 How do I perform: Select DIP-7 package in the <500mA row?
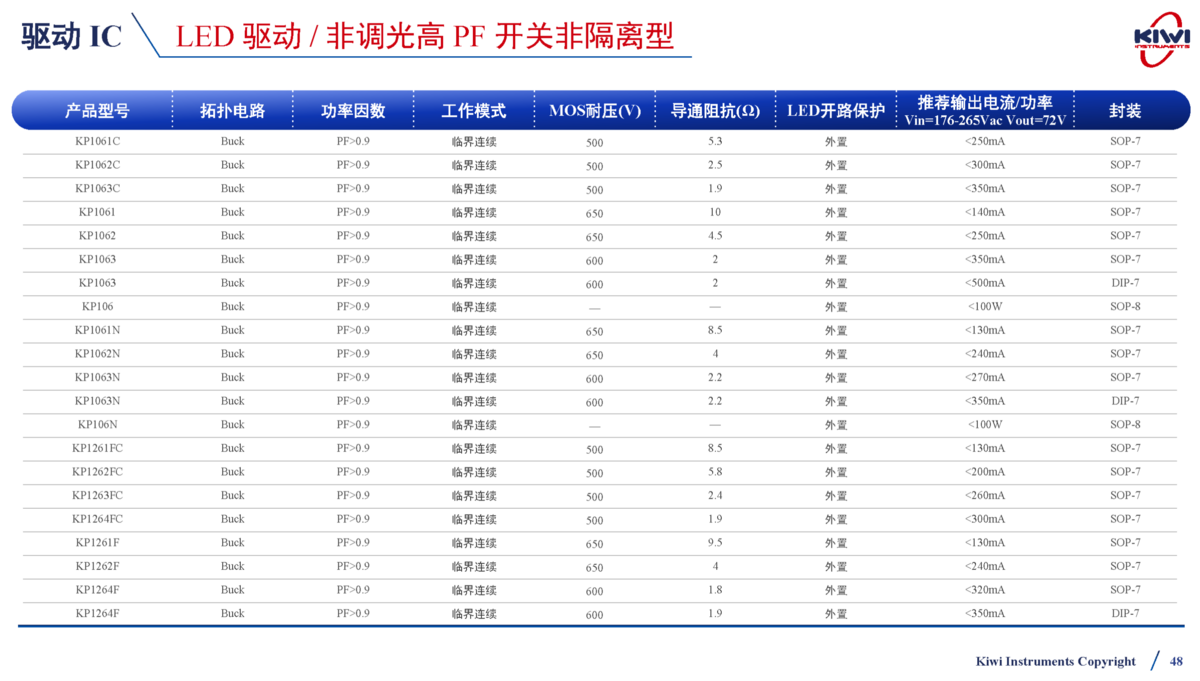click(1125, 283)
